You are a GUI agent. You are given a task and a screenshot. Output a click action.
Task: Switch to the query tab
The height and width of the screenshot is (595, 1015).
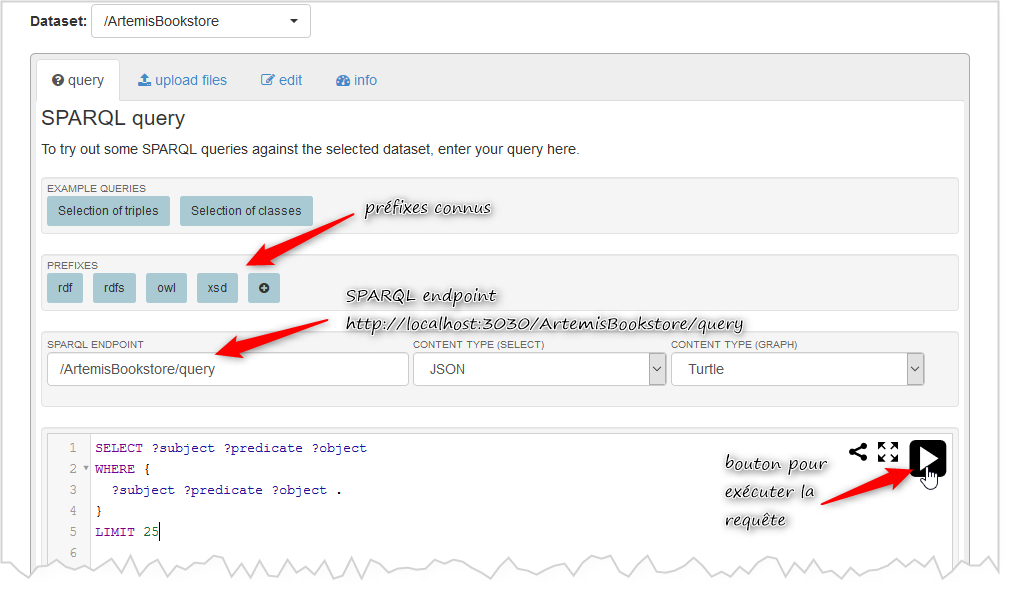pyautogui.click(x=78, y=80)
